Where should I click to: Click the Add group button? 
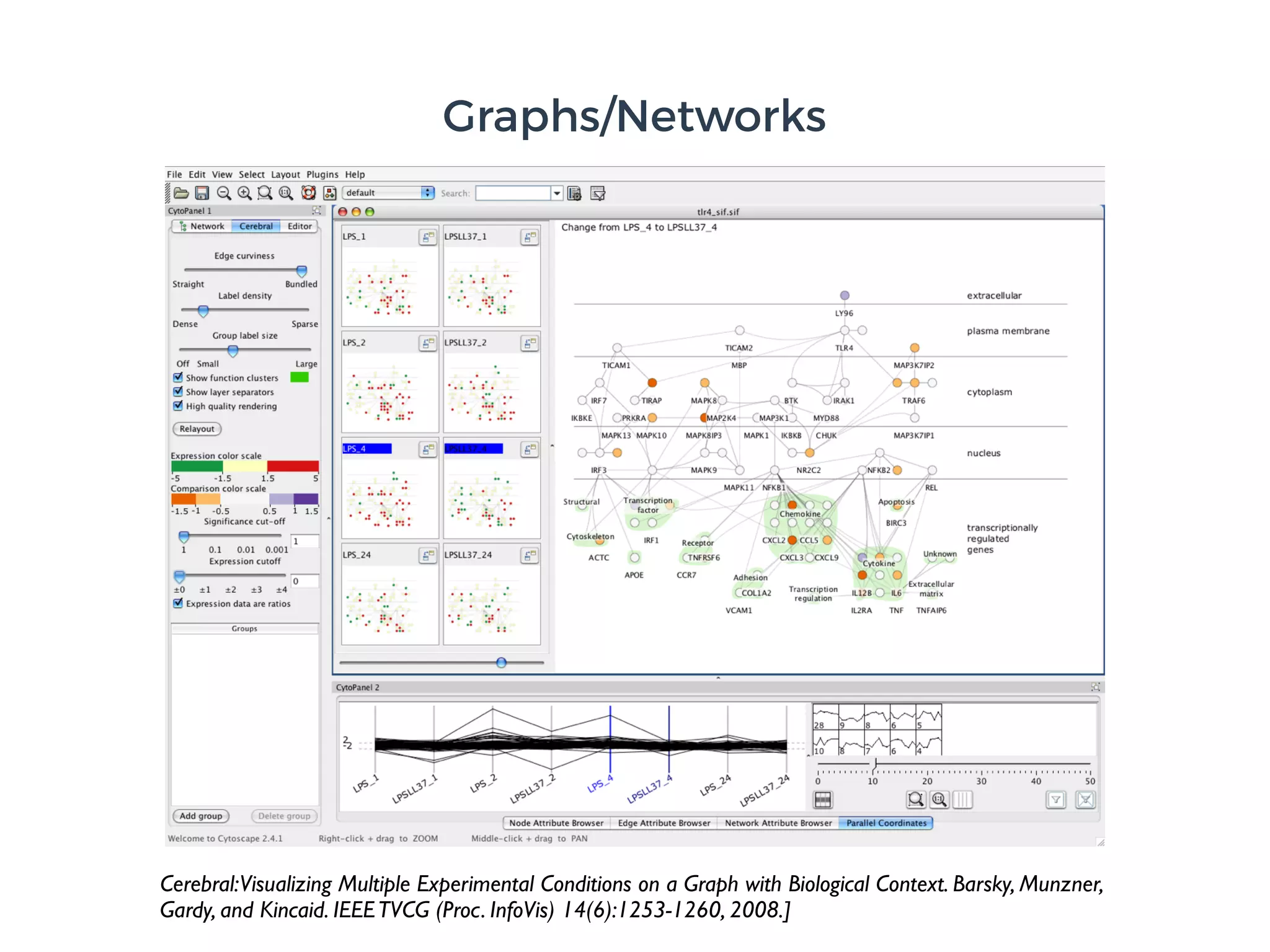click(x=201, y=816)
